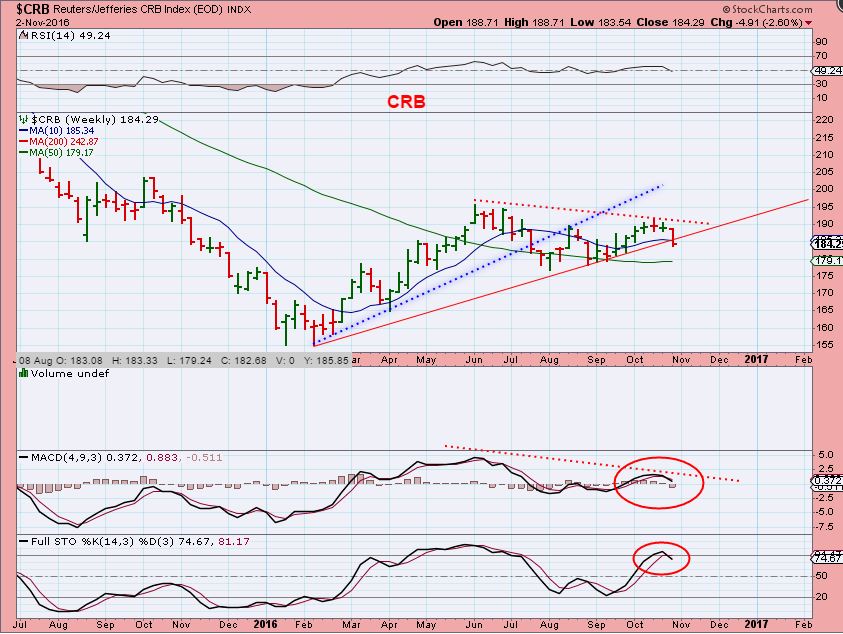Click the $CRB ticker symbol in the header
Screen dimensions: 843x634
pyautogui.click(x=33, y=9)
